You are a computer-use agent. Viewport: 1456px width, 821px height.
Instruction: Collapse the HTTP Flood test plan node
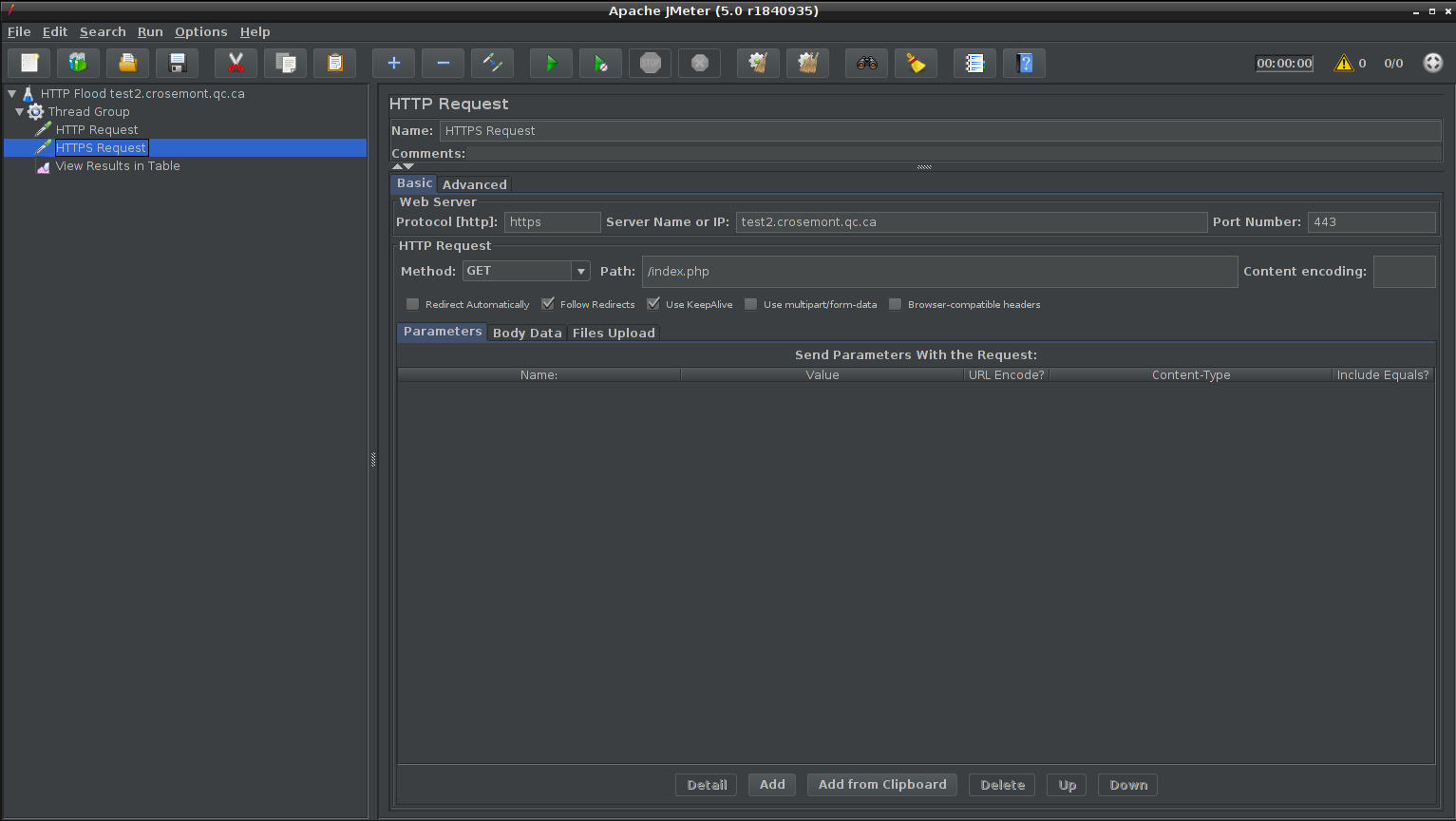11,94
